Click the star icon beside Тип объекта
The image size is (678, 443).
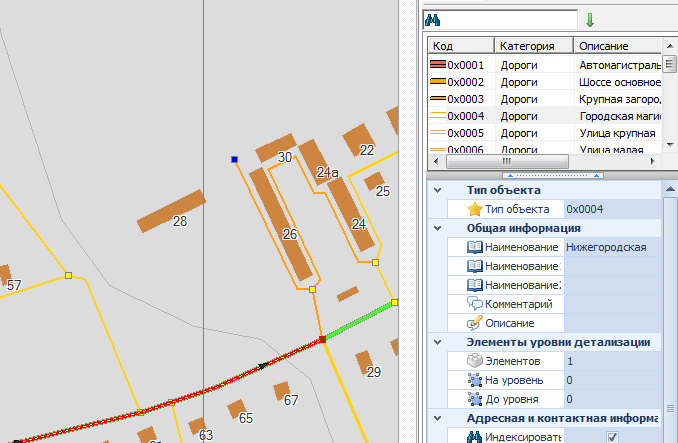coord(474,209)
